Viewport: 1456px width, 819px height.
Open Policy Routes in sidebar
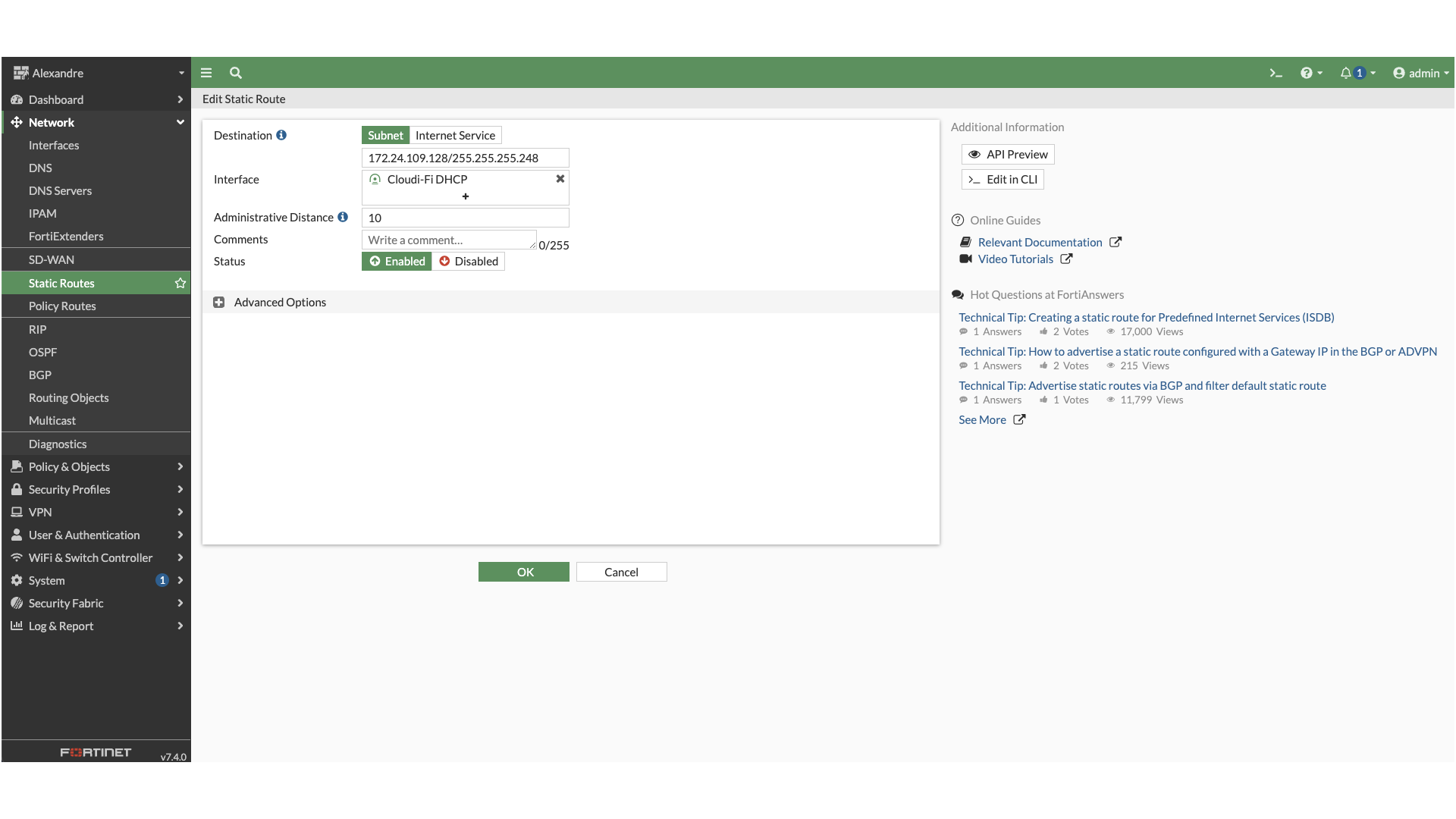click(62, 306)
